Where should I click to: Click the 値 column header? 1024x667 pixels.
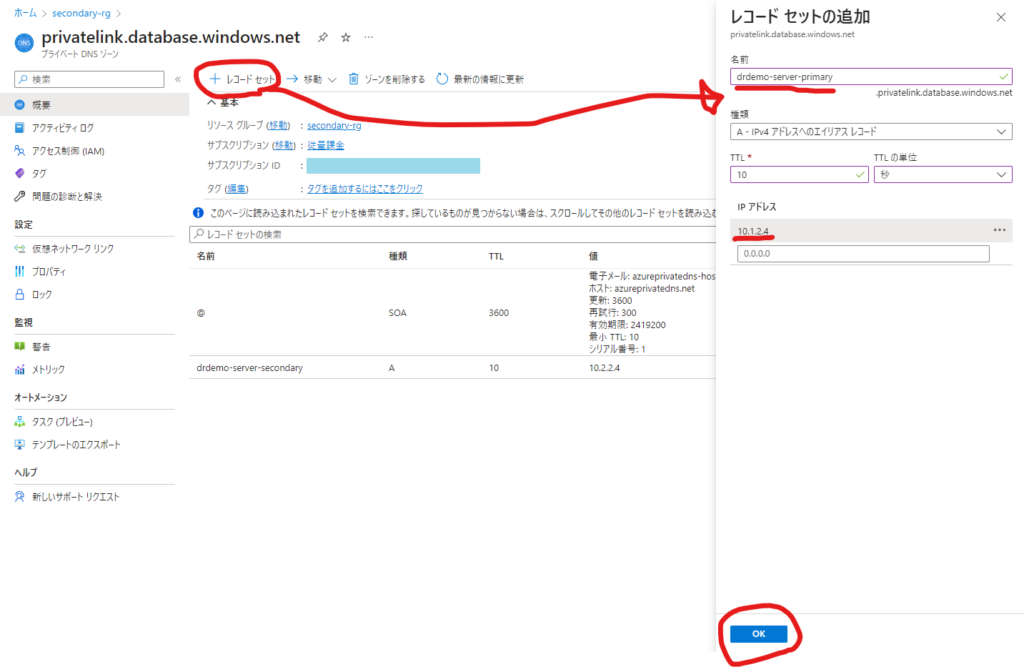593,256
